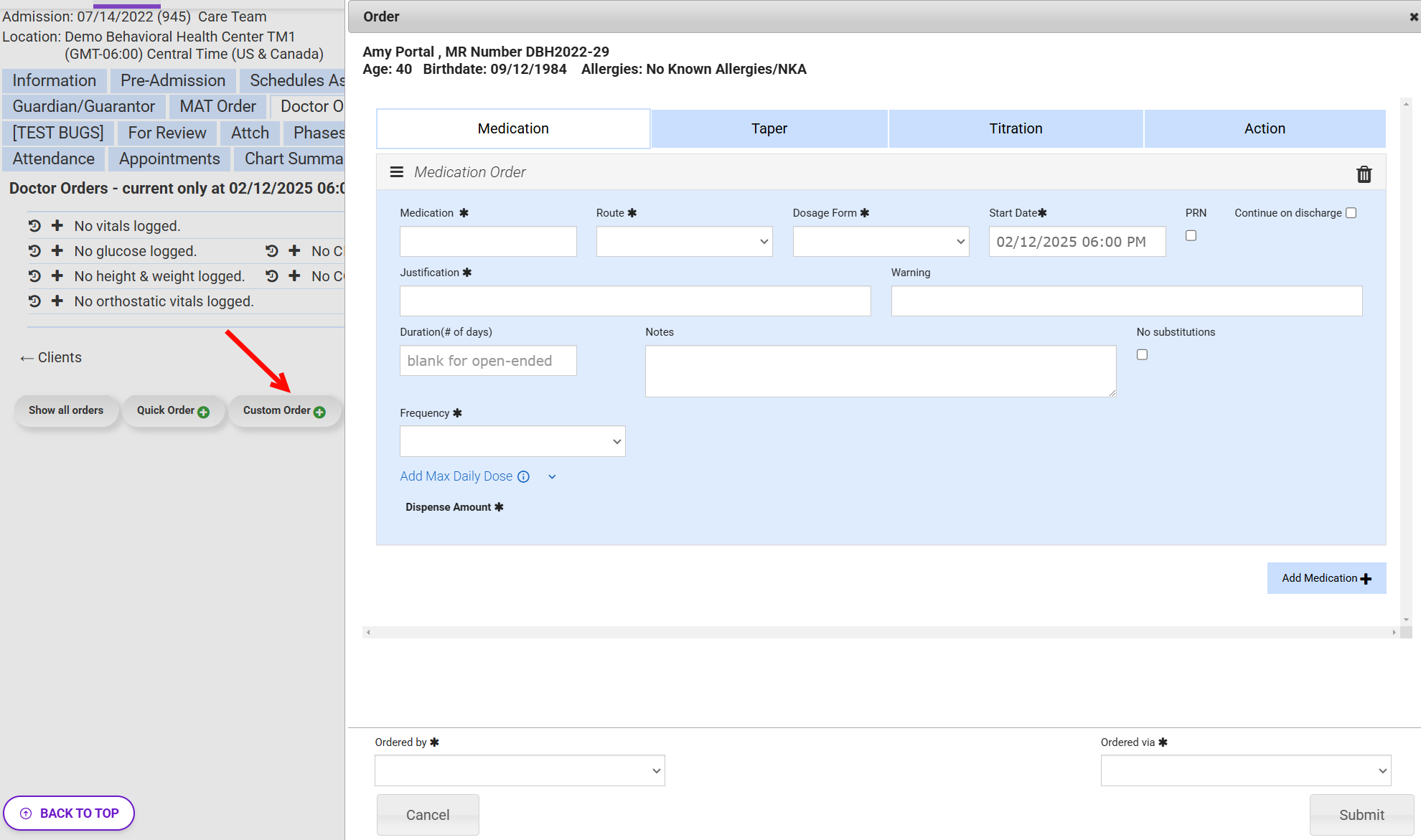Click the trash icon in Medication Order
This screenshot has height=840, width=1421.
point(1364,174)
